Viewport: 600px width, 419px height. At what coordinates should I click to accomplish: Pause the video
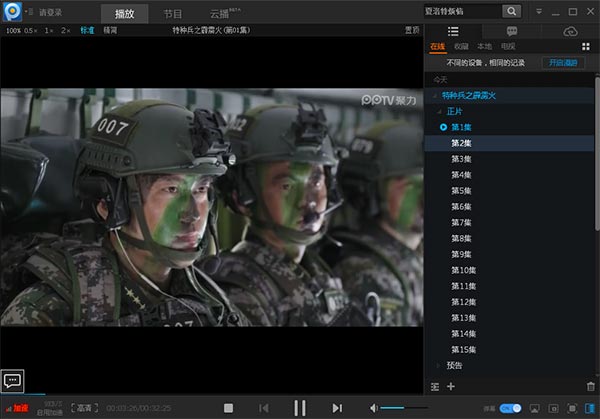300,408
